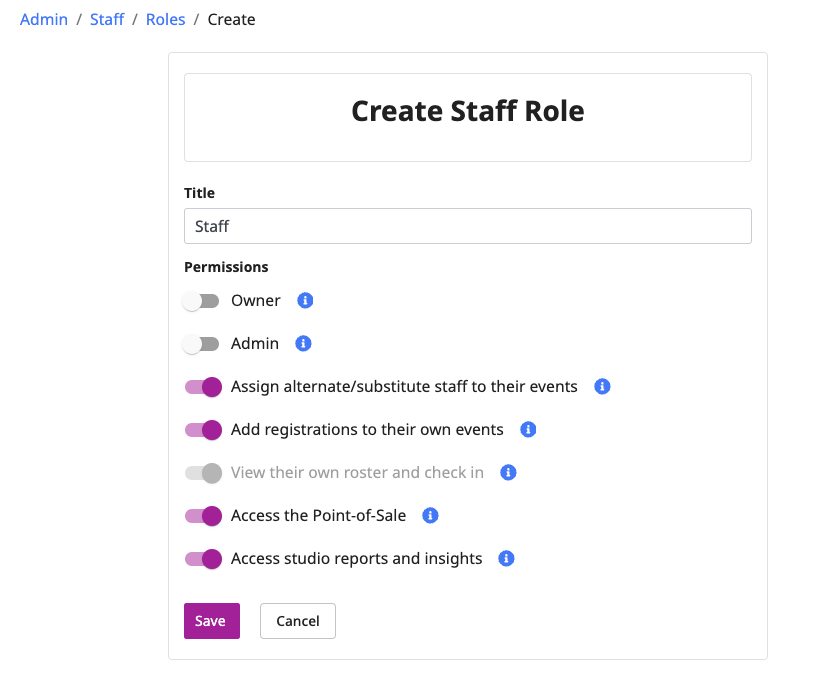Open info icon next to Admin
Viewport: 816px width, 685px height.
click(x=303, y=344)
